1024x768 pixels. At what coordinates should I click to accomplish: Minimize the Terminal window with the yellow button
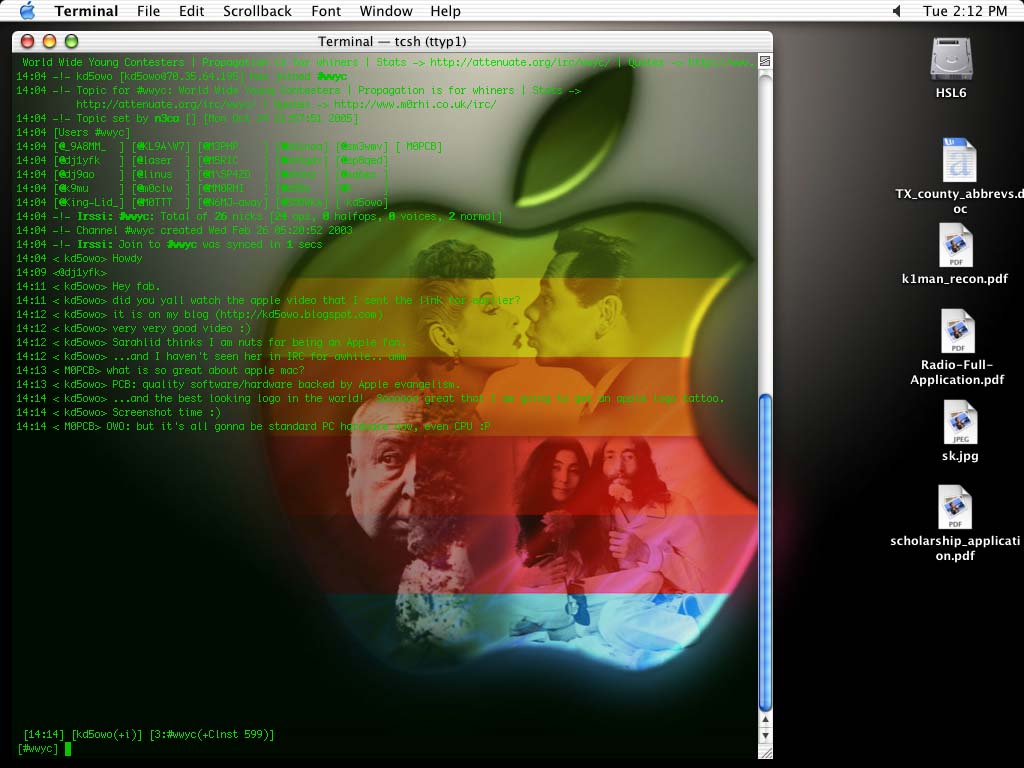click(50, 41)
